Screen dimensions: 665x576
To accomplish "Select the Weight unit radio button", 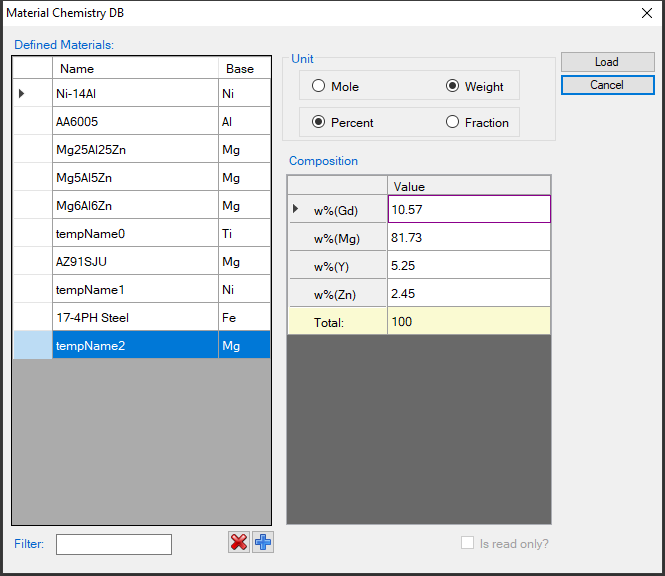I will click(452, 86).
